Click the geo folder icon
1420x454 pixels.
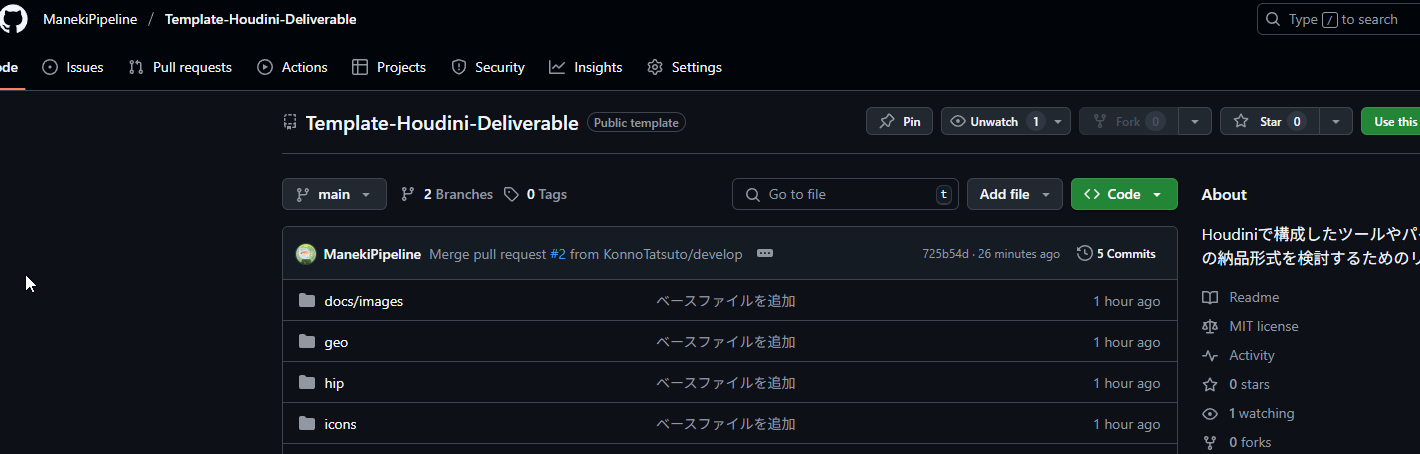(x=307, y=342)
